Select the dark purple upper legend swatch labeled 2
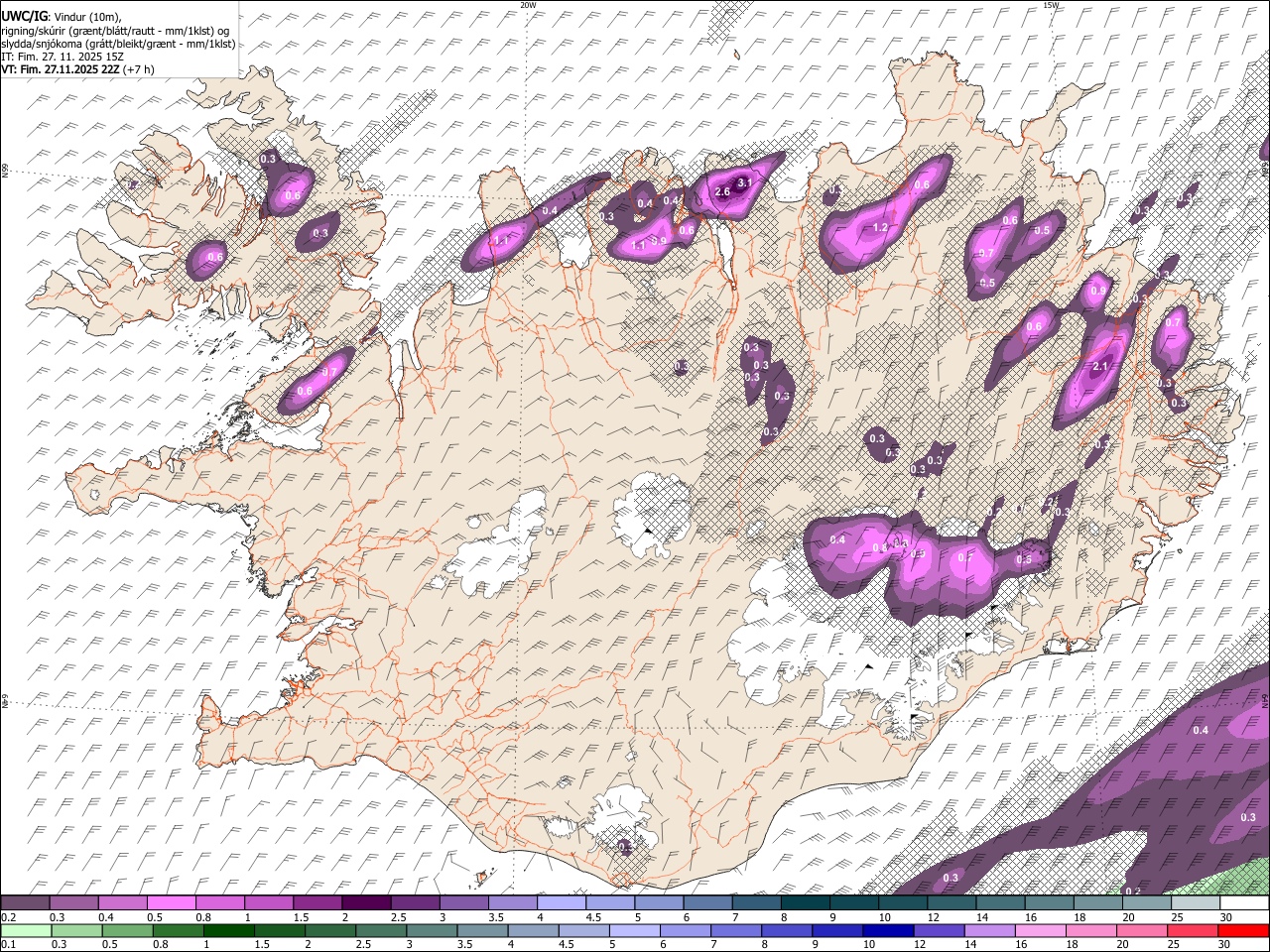Image resolution: width=1270 pixels, height=952 pixels. coord(367,903)
